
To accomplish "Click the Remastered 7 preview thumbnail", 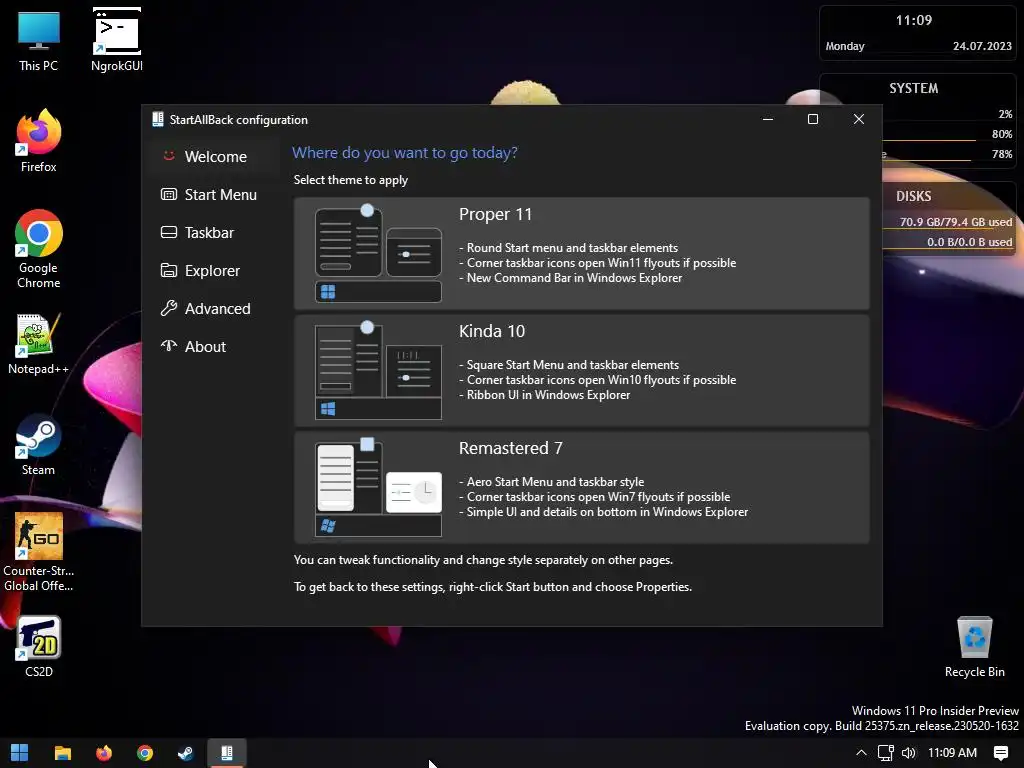I will click(x=378, y=487).
